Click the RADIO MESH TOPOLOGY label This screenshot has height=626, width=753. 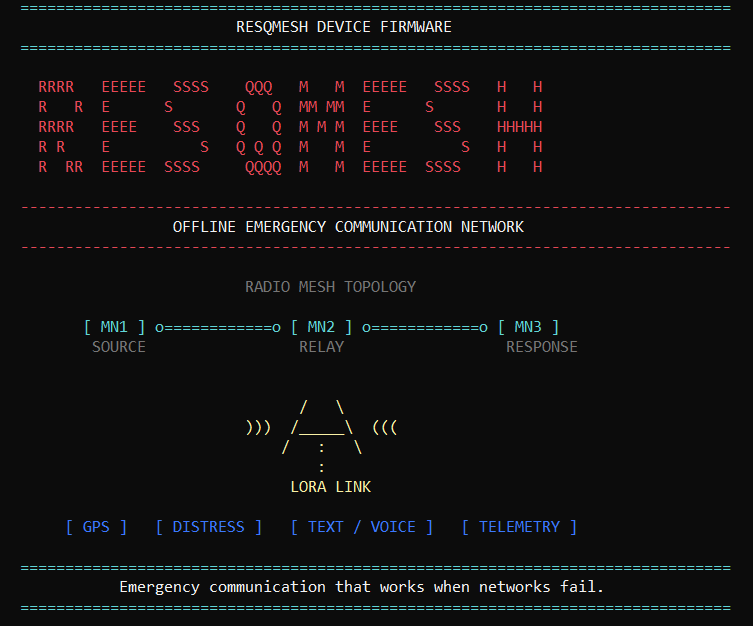click(x=330, y=287)
